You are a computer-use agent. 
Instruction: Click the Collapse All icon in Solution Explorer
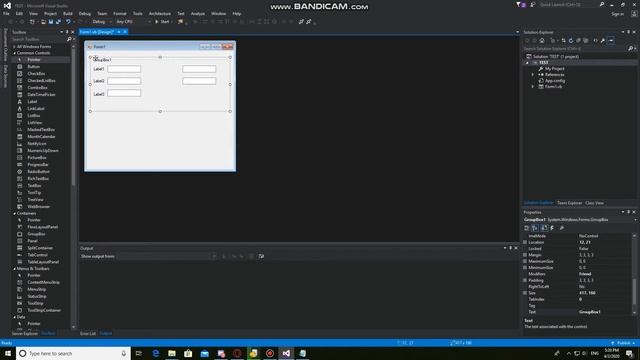coord(578,40)
